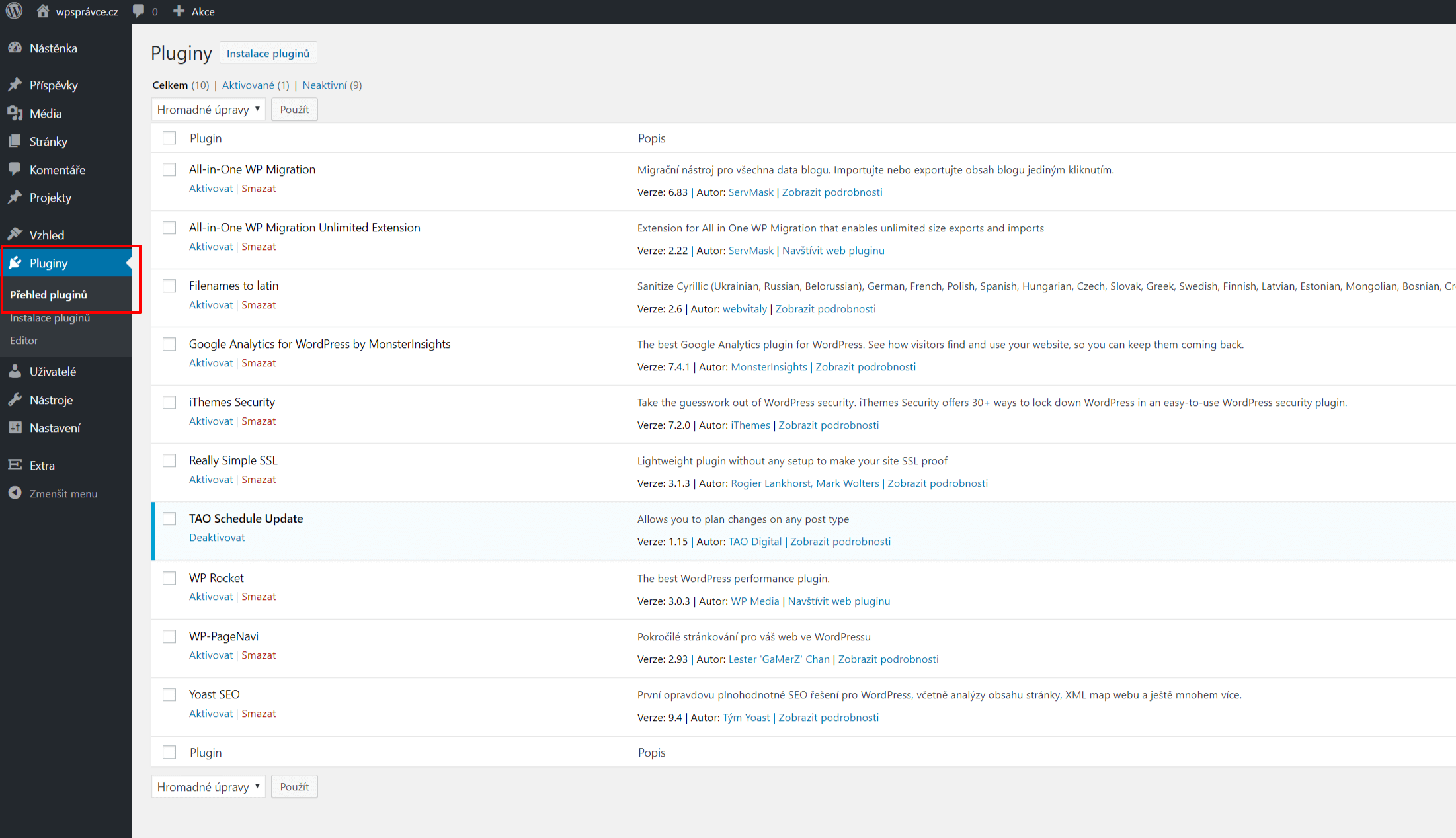Click the top Použít button
Screen dimensions: 1456x838
[x=294, y=109]
